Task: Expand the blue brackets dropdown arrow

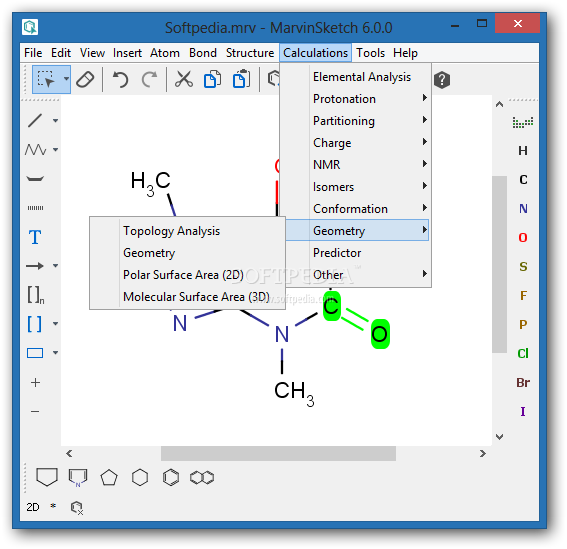Action: [55, 323]
